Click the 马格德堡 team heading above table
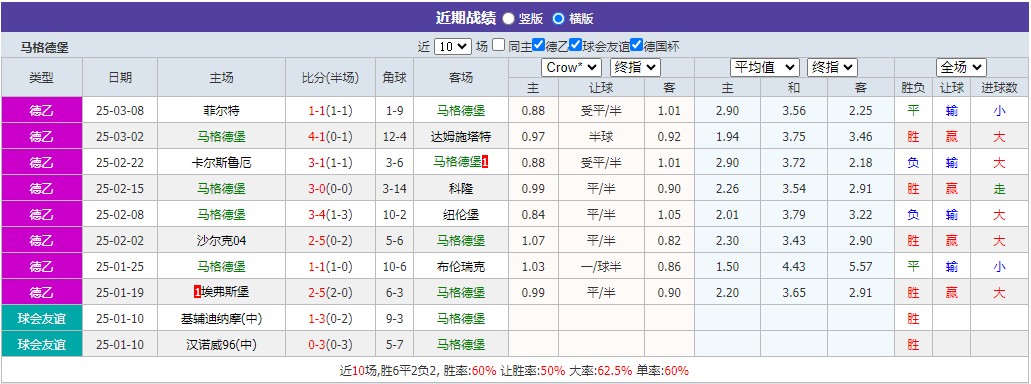This screenshot has height=384, width=1031. [45, 47]
